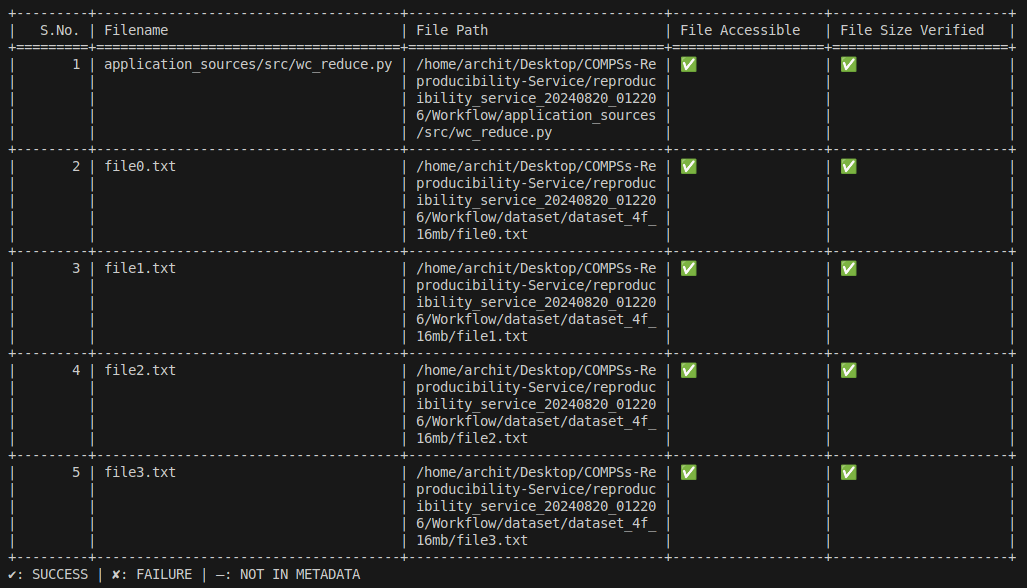Click the green checkmark for wc_reduce.py accessibility
The image size is (1027, 588).
(x=688, y=63)
